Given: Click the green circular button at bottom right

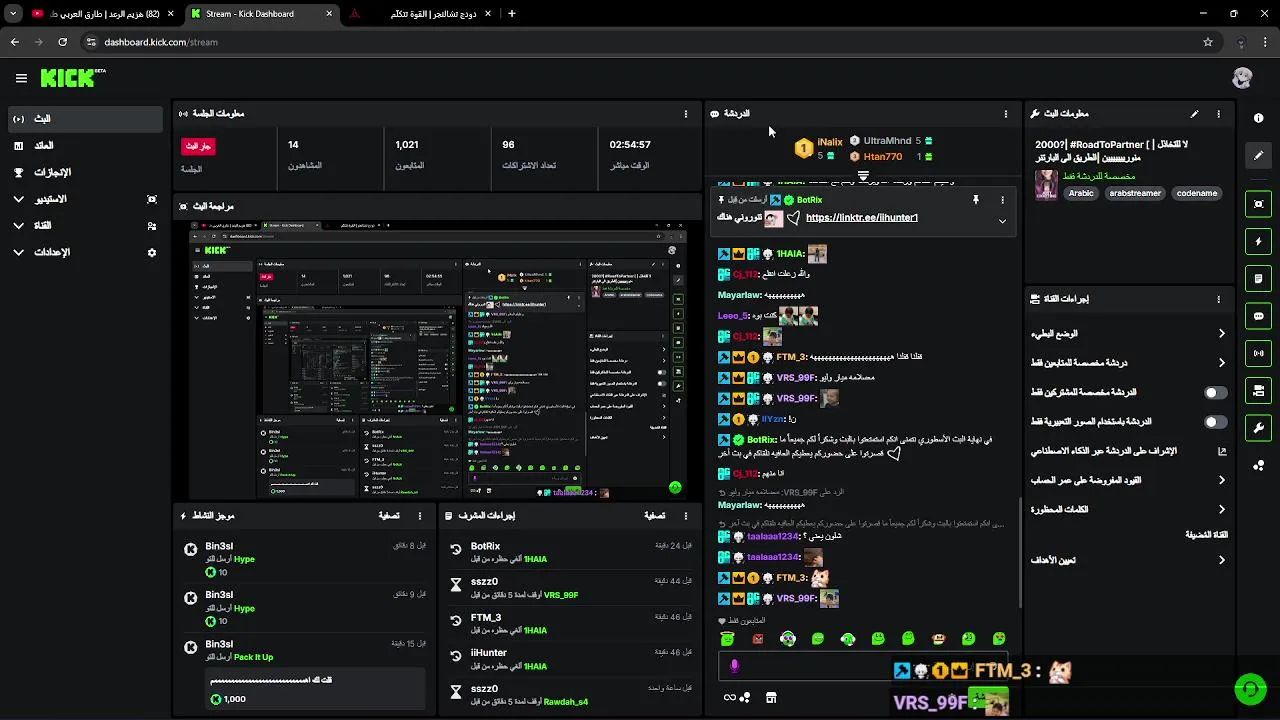Looking at the screenshot, I should pos(1249,689).
